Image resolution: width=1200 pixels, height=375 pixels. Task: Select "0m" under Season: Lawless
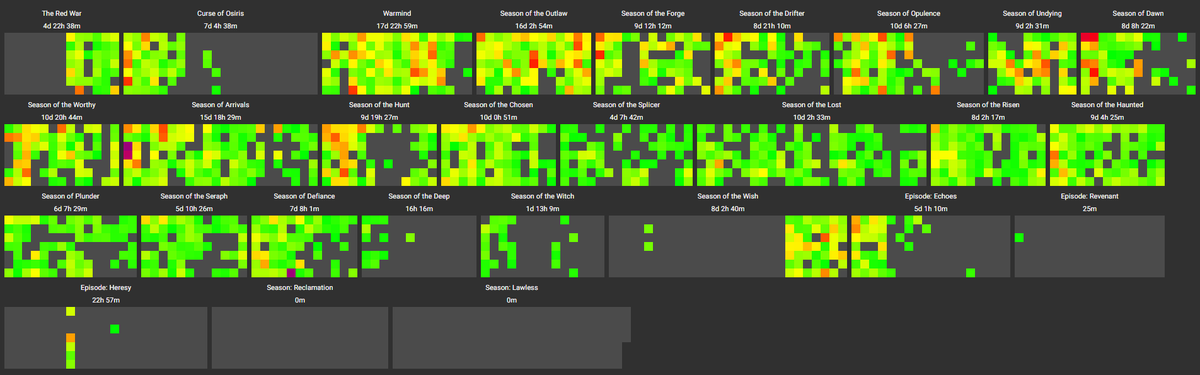(x=512, y=300)
